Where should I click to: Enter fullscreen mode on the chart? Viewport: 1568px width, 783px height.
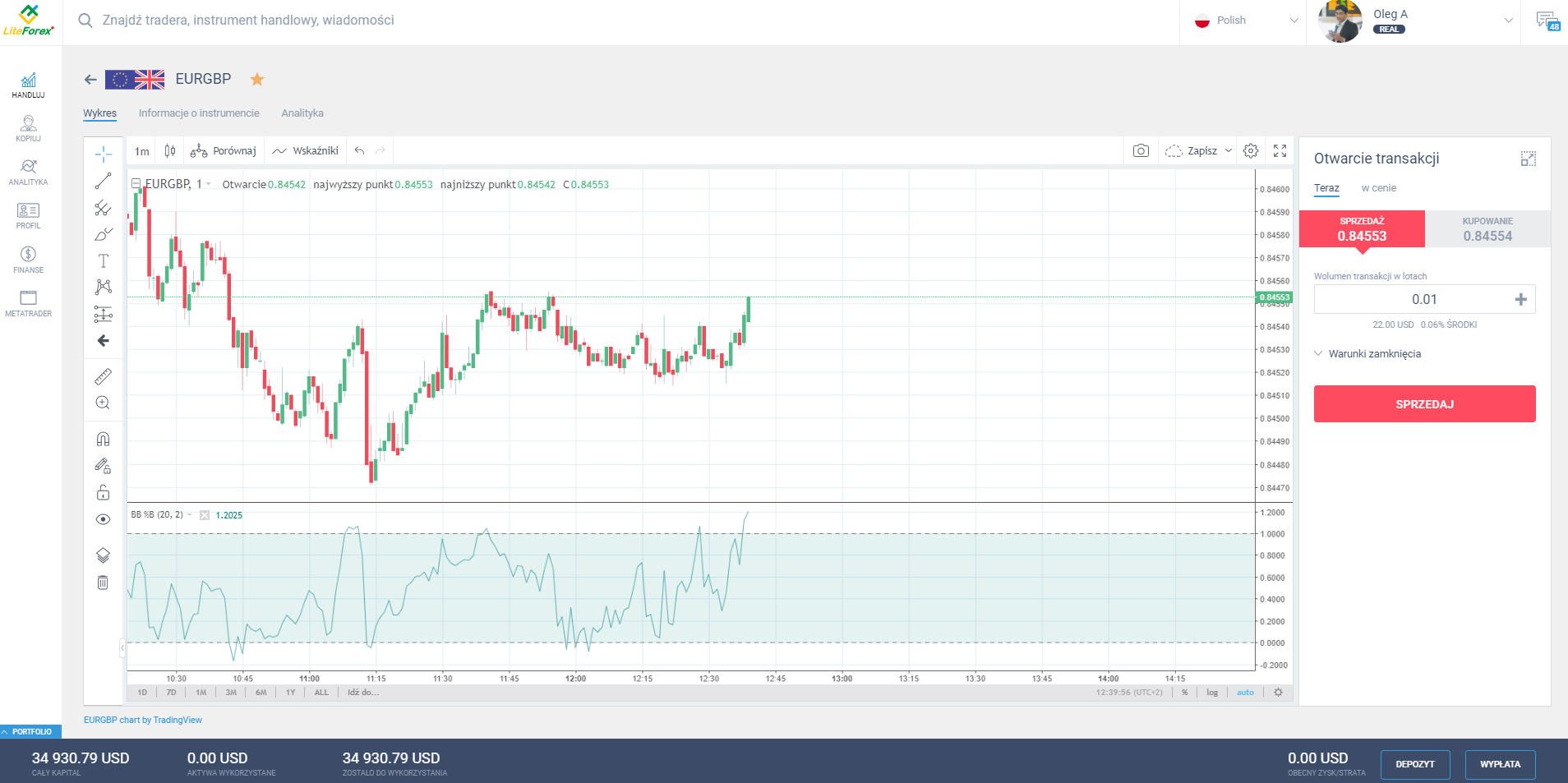coord(1280,150)
